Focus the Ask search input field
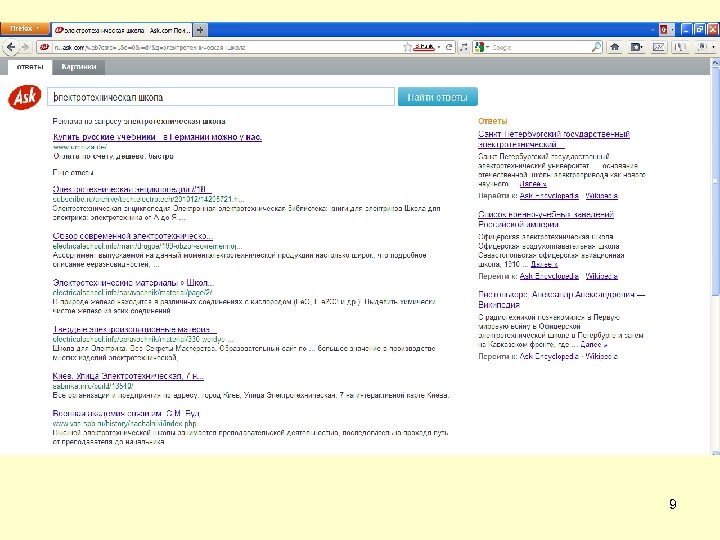 [221, 97]
